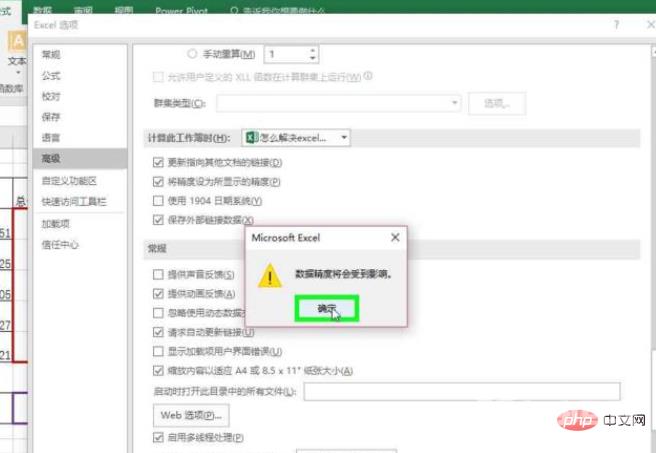This screenshot has height=453, width=656.
Task: Click the 确定 button in the warning dialog
Action: point(326,309)
